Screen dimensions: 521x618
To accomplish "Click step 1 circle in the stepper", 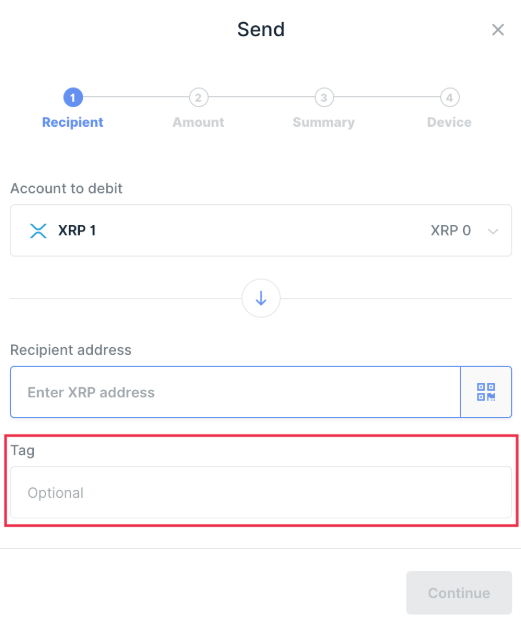I will (x=73, y=97).
